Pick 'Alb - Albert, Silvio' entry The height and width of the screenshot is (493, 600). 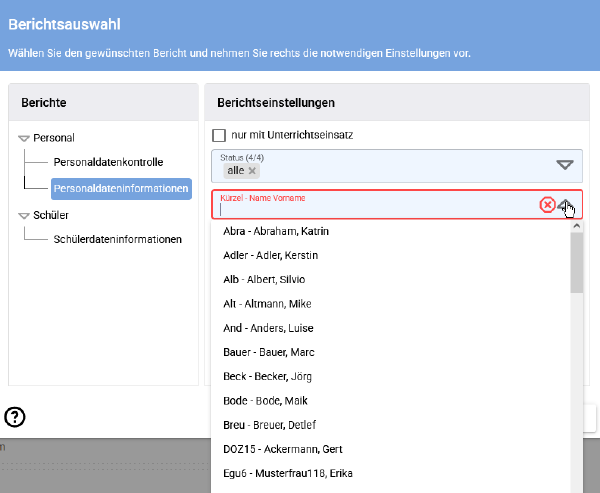[264, 279]
